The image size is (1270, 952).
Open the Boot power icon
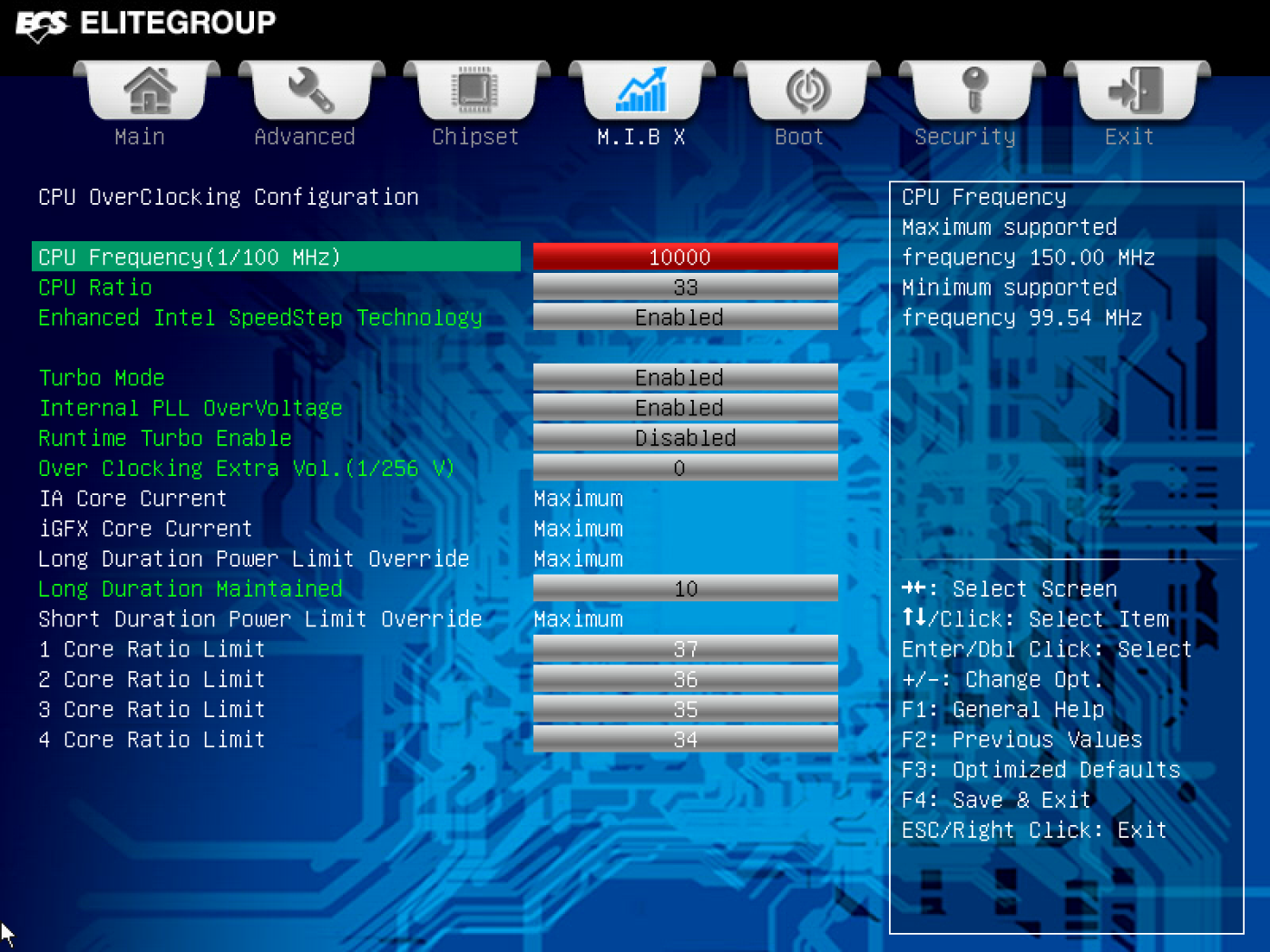click(806, 91)
